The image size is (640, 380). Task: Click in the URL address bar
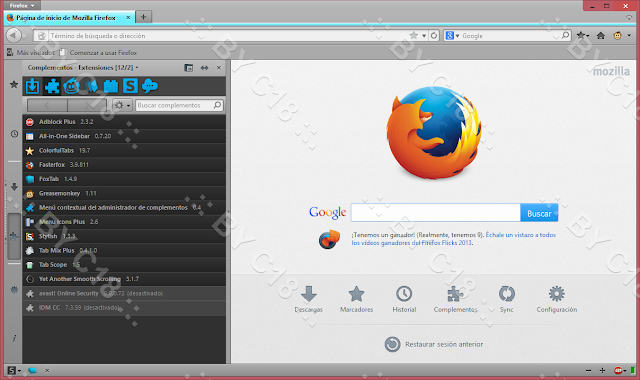(x=229, y=36)
